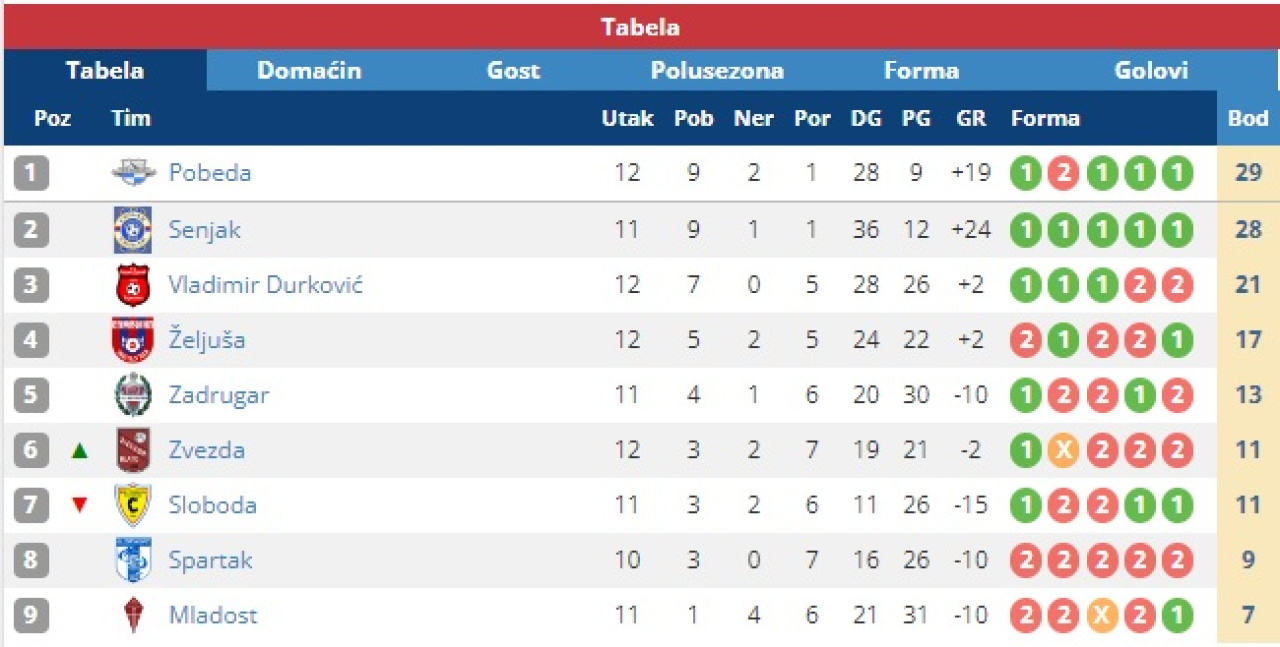Click the Vladimir Durković red crest
This screenshot has height=647, width=1280.
click(133, 285)
